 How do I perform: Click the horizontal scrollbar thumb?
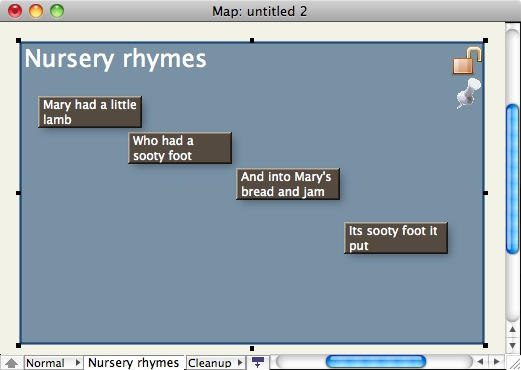coord(376,362)
